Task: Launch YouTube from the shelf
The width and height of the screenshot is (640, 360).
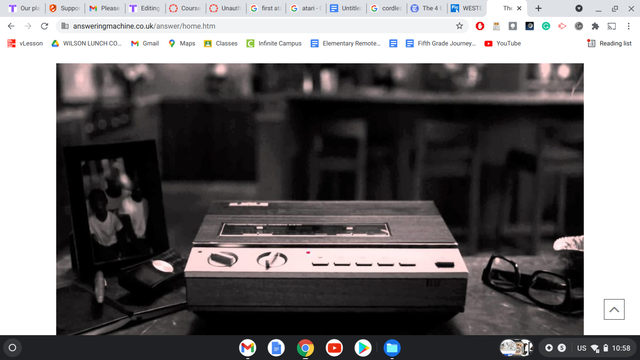Action: (334, 348)
